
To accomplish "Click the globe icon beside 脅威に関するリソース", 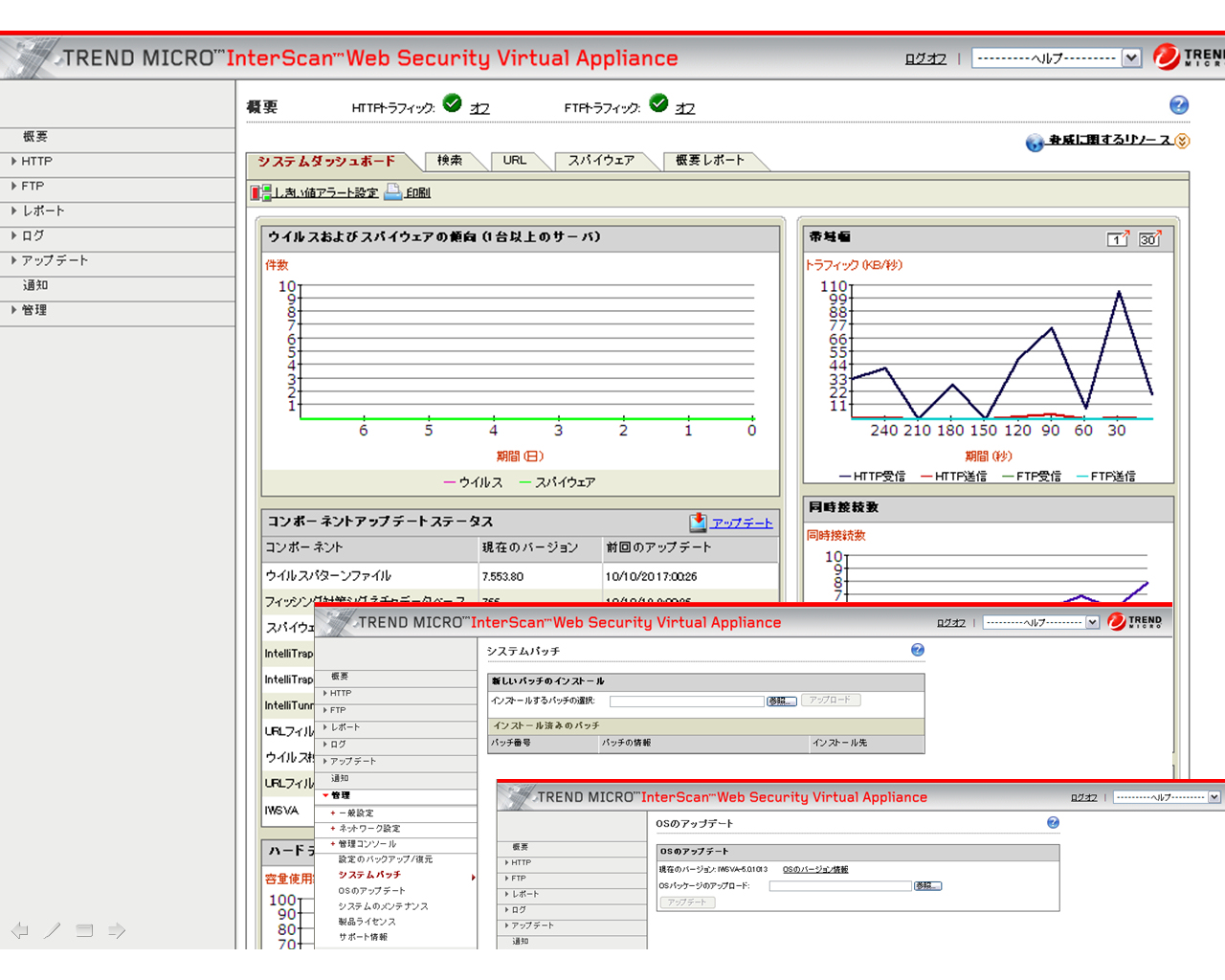I will tap(1035, 143).
